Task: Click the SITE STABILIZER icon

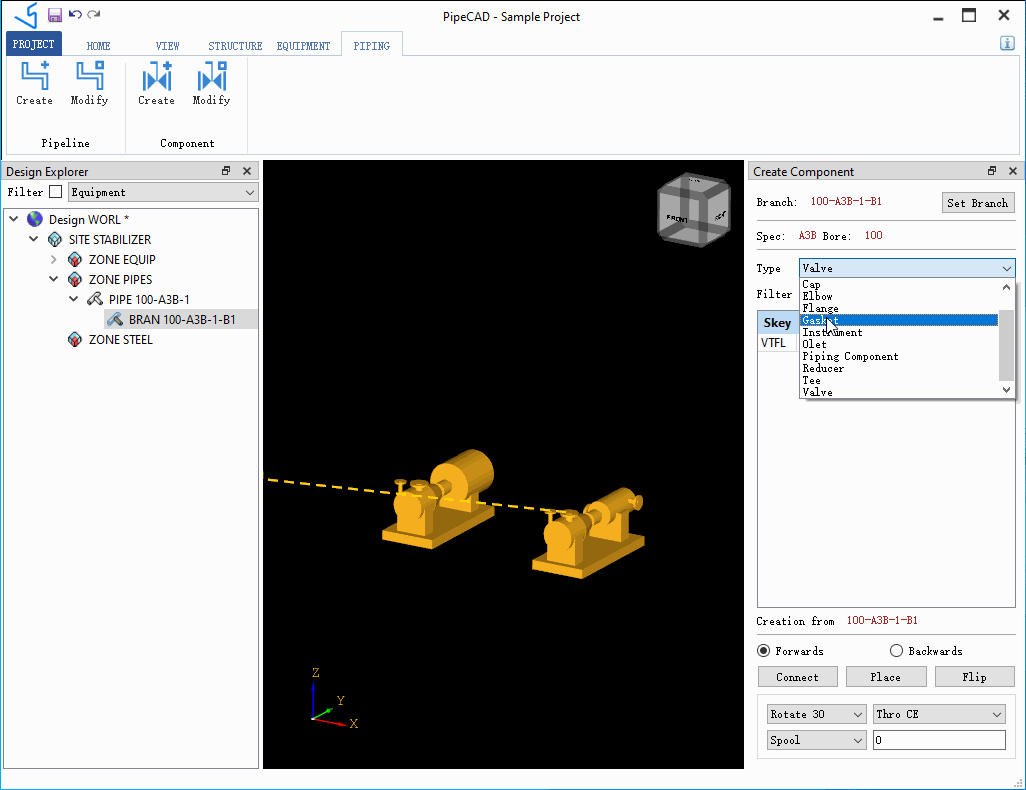Action: coord(55,240)
